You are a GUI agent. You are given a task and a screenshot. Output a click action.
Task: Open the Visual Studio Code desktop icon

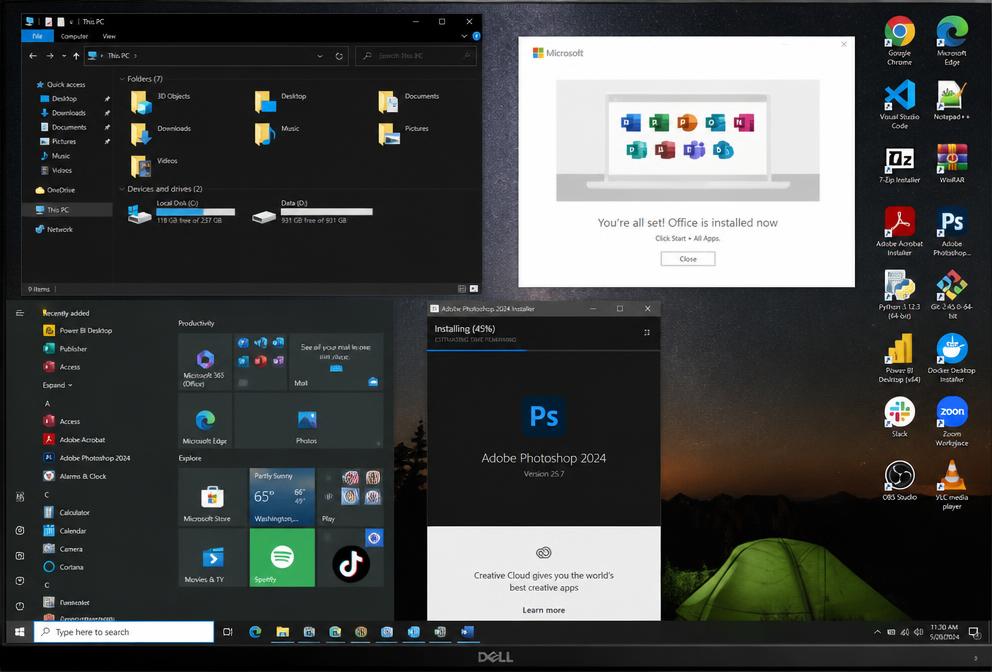click(x=899, y=104)
